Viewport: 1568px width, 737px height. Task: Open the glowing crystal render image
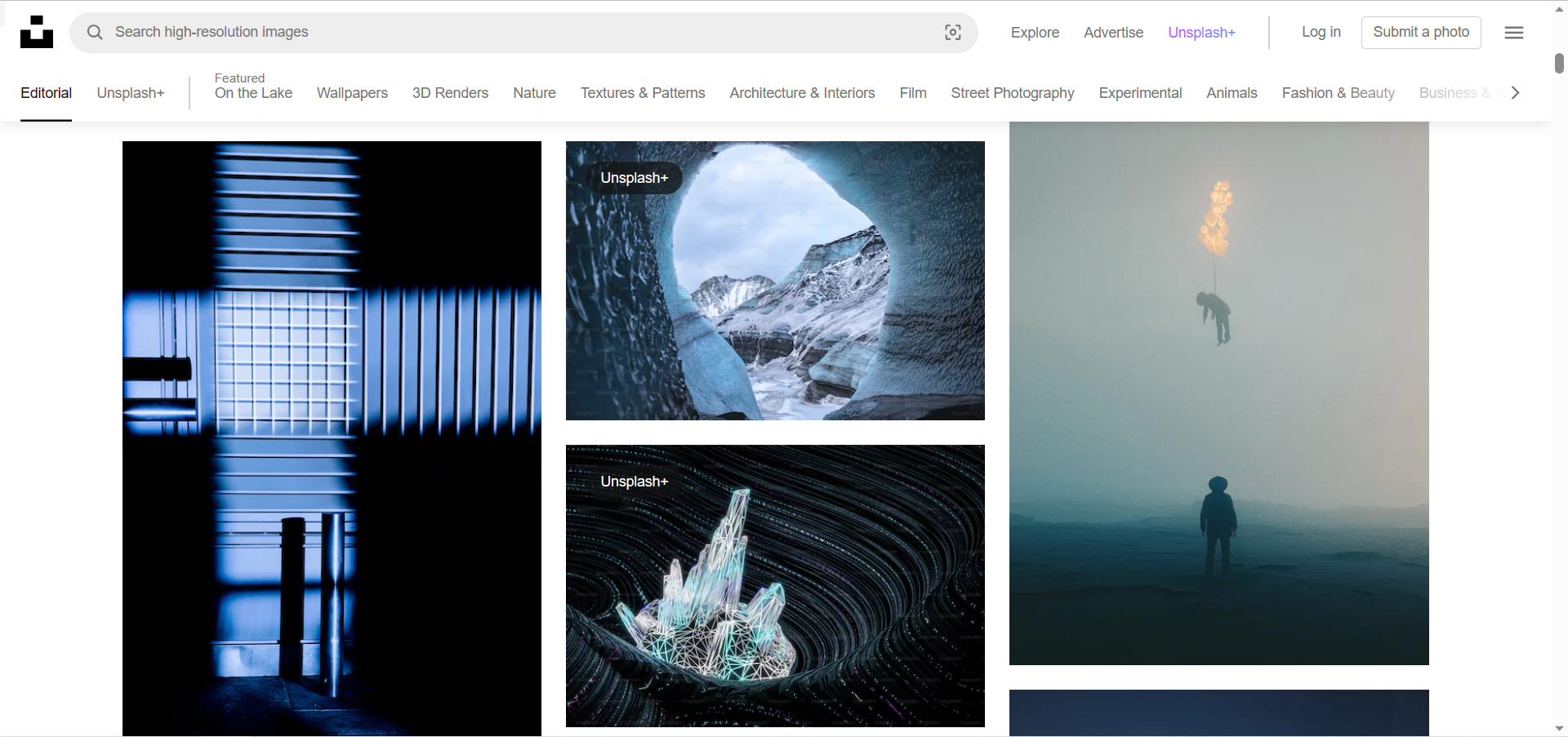pos(775,586)
